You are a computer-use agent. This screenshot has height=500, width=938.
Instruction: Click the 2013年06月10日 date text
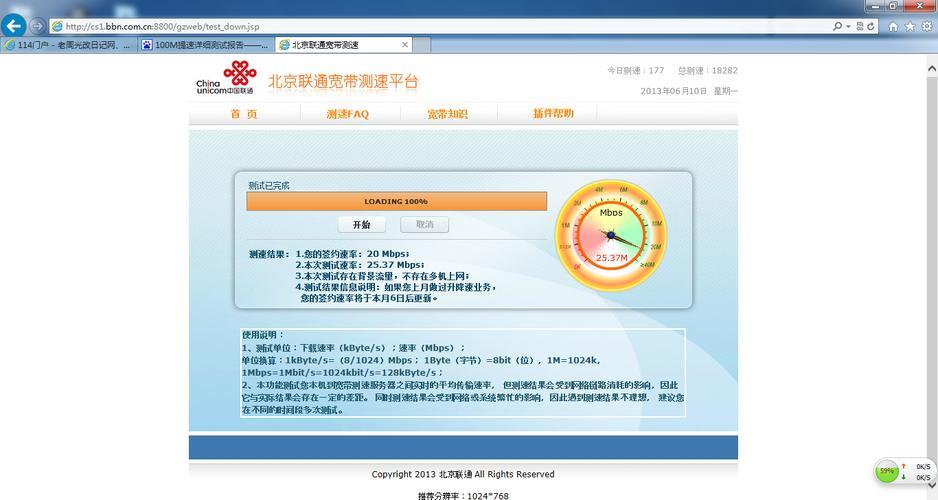[674, 91]
